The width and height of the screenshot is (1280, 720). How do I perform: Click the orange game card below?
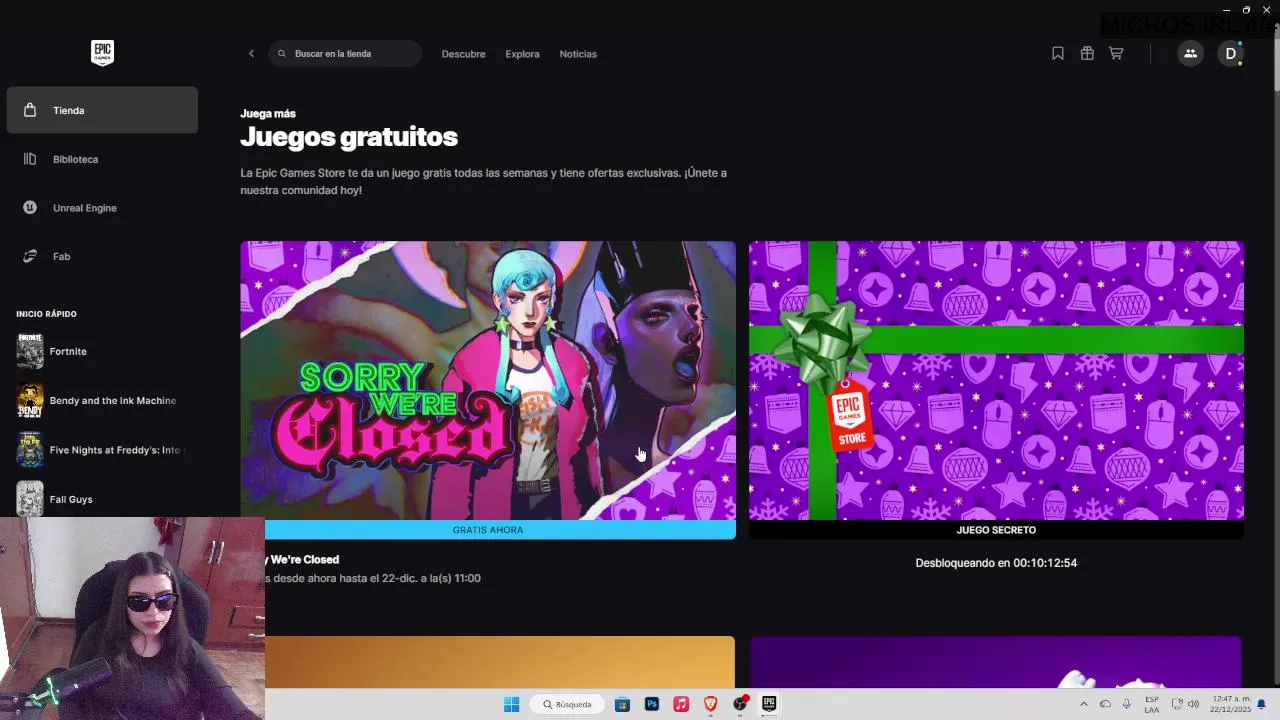pos(500,662)
